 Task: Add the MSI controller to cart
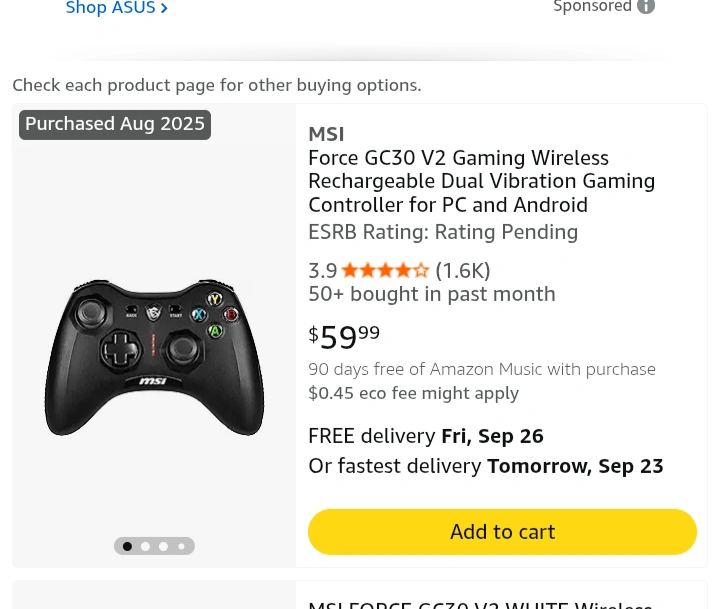[x=502, y=532]
